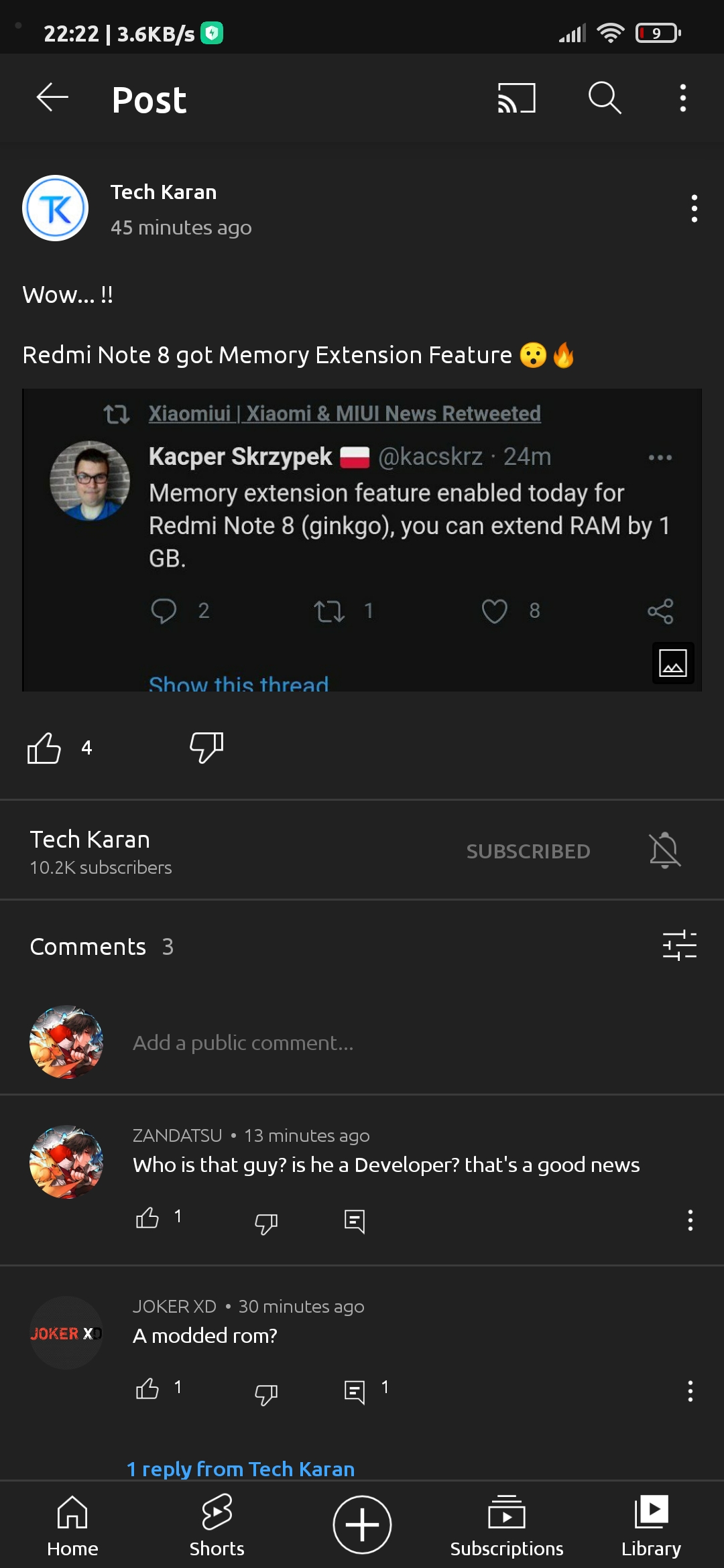Like ZANDATSU's comment
Image resolution: width=724 pixels, height=1568 pixels.
(147, 1218)
